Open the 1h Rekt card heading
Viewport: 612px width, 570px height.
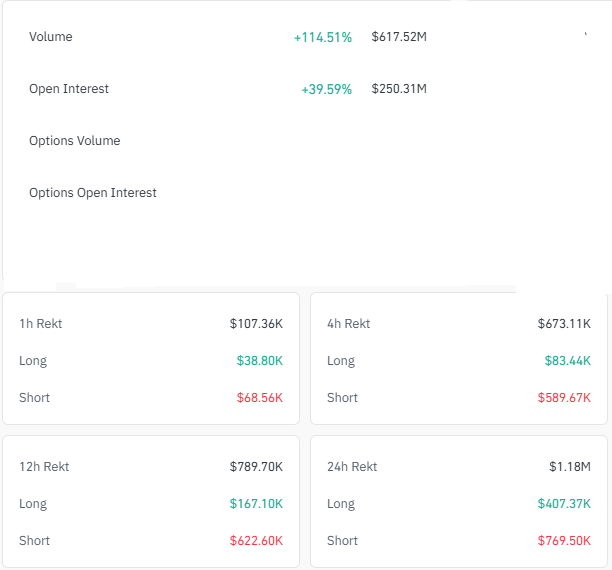[41, 324]
